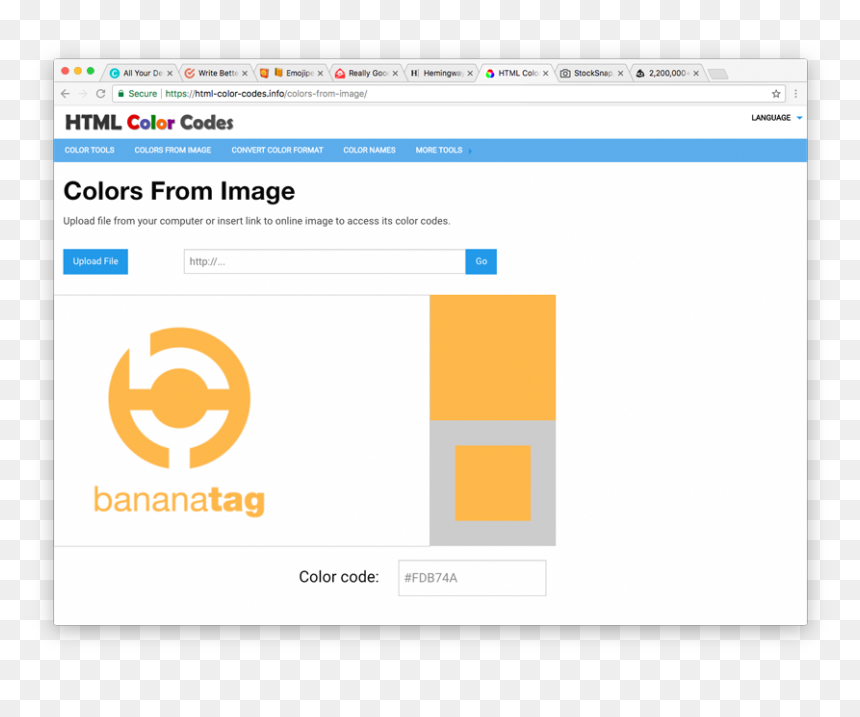Image resolution: width=860 pixels, height=717 pixels.
Task: Open the COLORS FROM IMAGE menu item
Action: tap(173, 150)
